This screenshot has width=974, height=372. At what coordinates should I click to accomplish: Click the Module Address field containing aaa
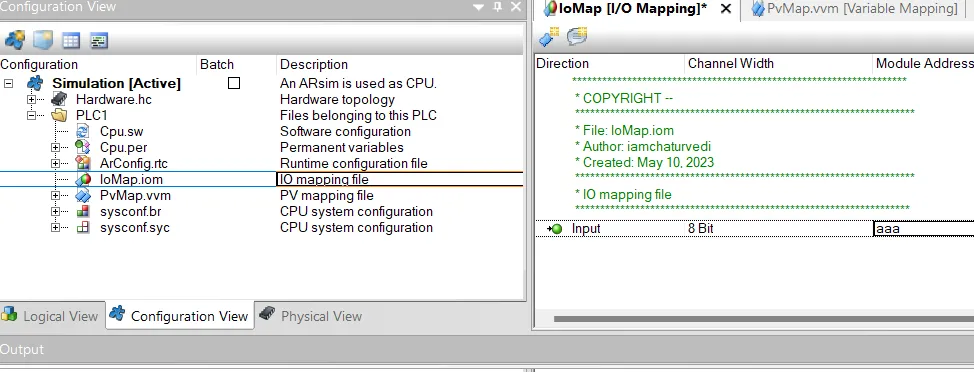pos(924,229)
